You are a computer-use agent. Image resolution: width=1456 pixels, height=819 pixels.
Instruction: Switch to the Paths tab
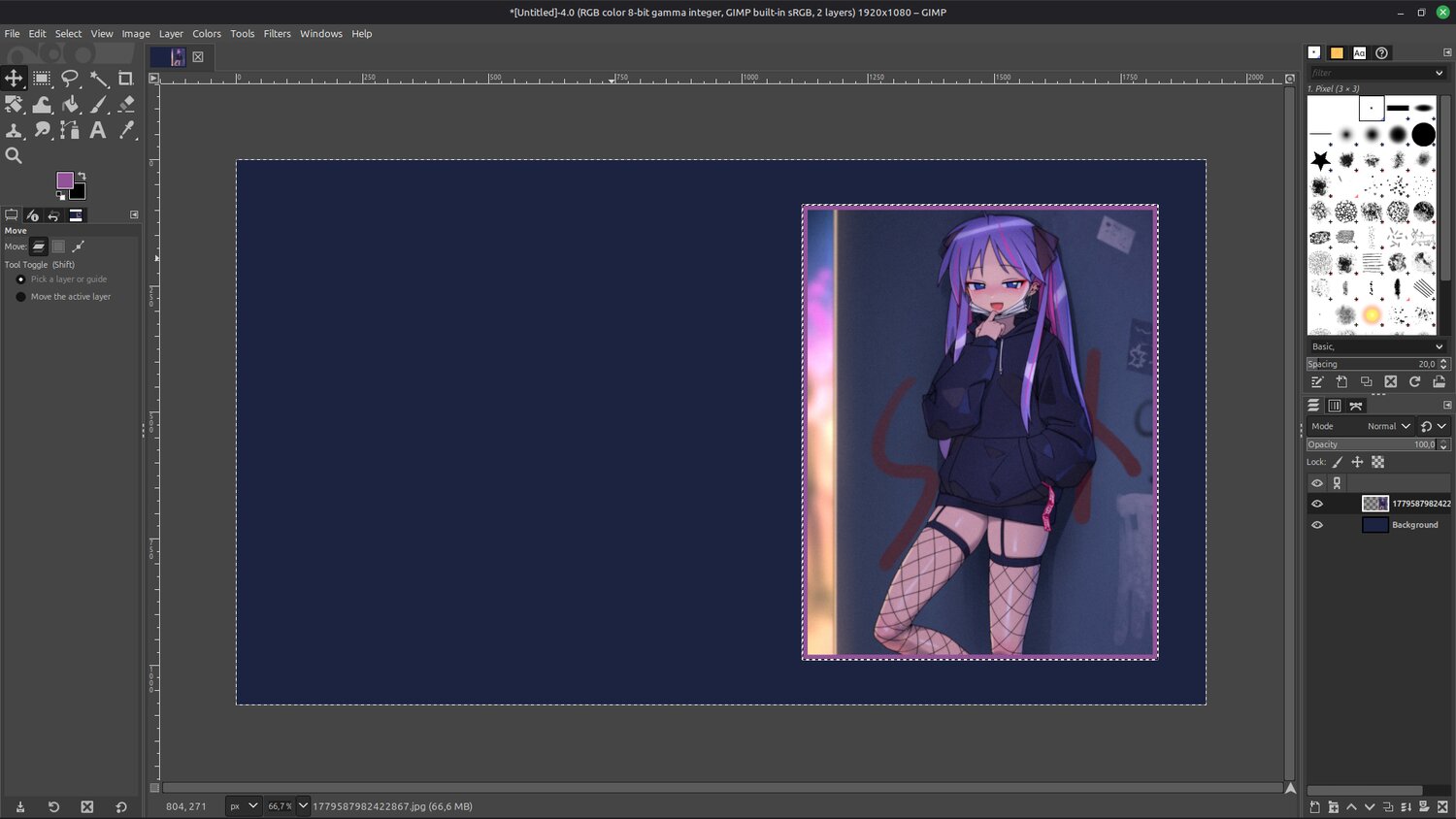coord(1356,406)
